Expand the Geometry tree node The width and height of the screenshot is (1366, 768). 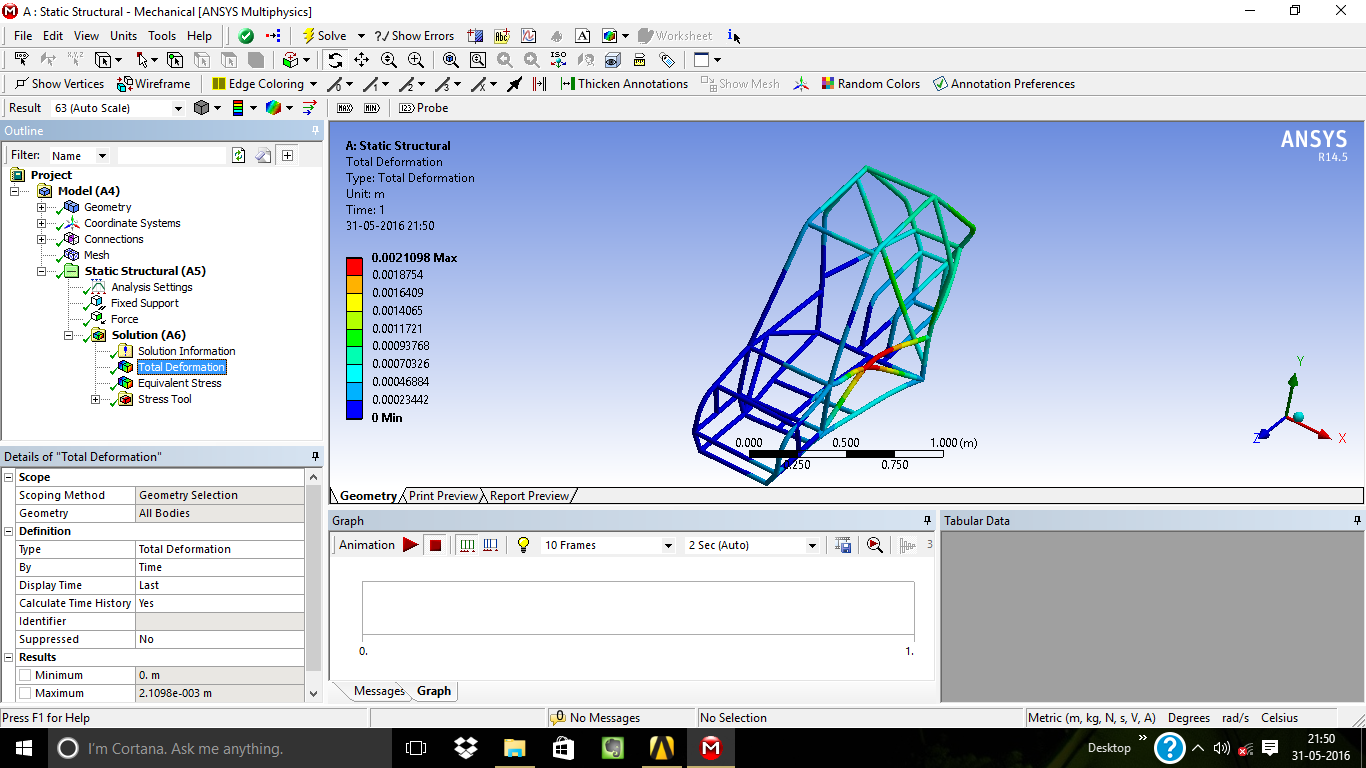(x=41, y=207)
